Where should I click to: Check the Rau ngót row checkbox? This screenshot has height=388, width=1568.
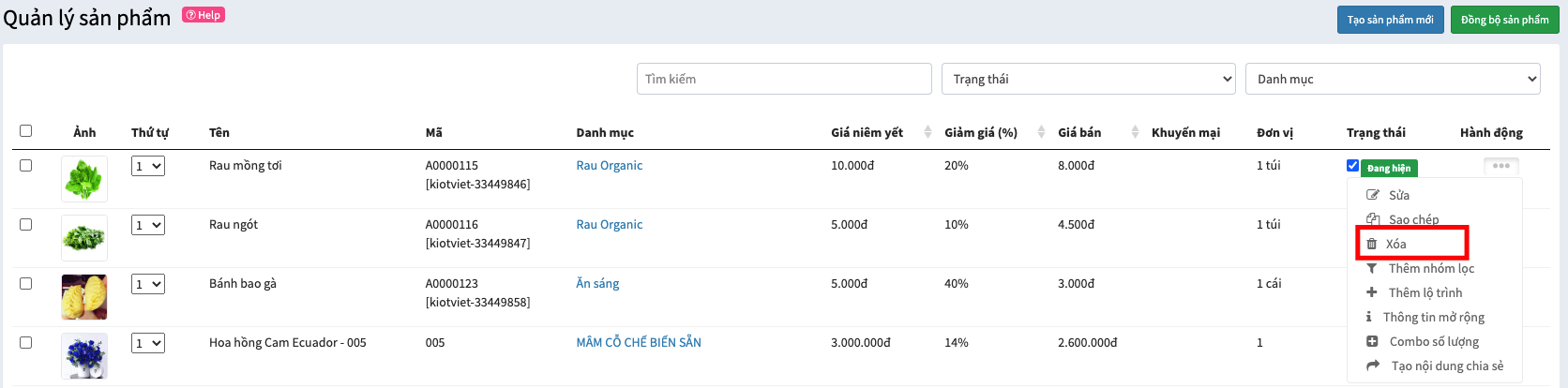point(26,225)
